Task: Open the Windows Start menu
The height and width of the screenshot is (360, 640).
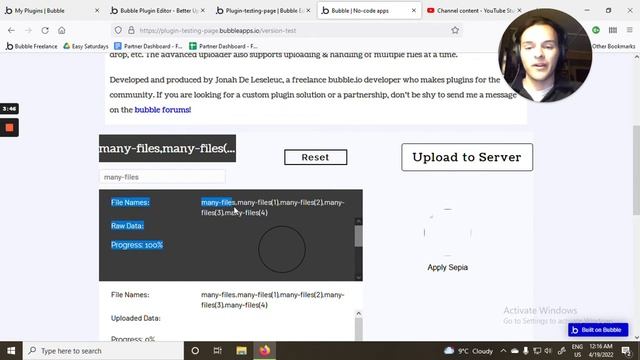Action: [x=11, y=351]
